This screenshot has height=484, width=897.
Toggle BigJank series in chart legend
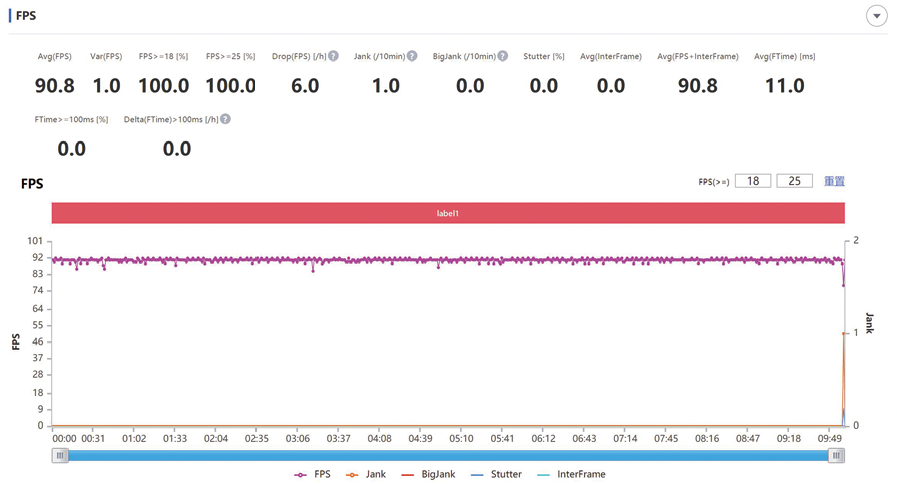pos(428,474)
